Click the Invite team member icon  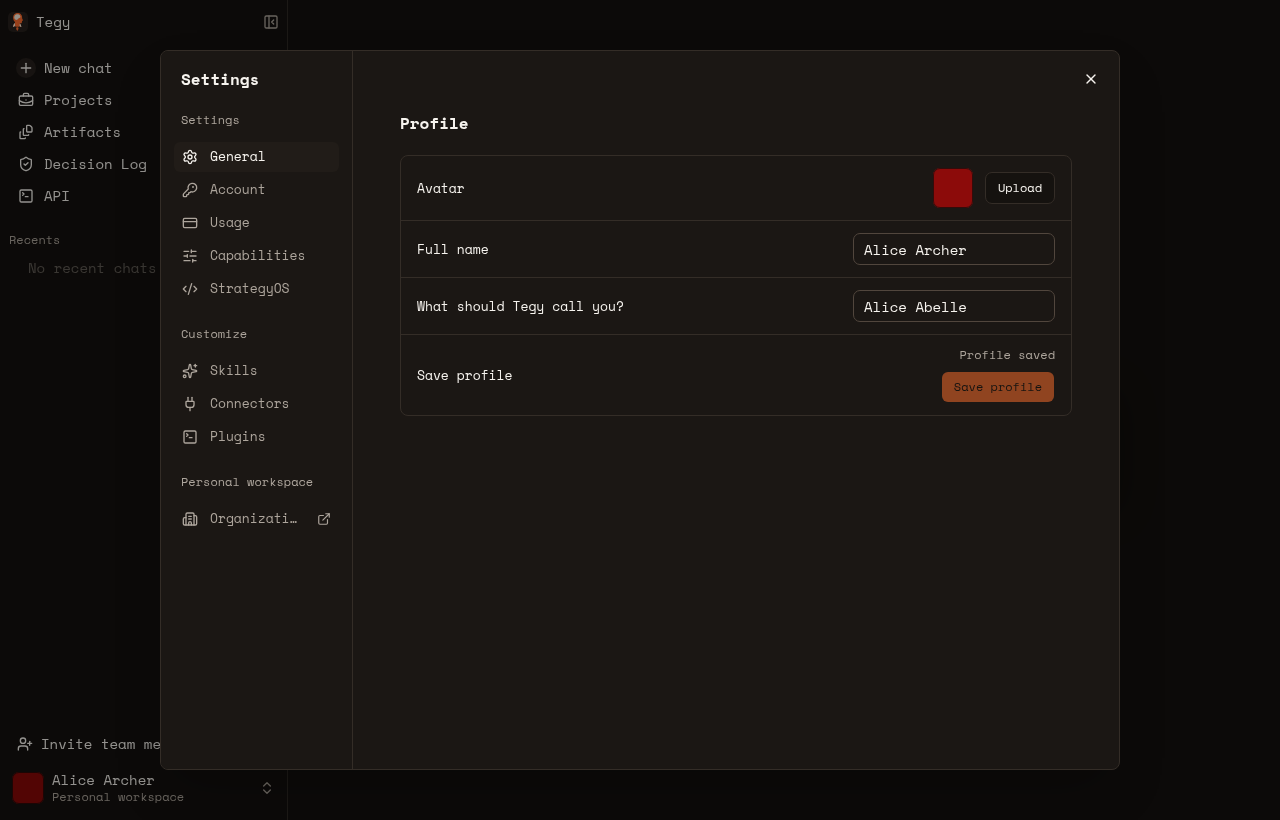click(x=25, y=744)
